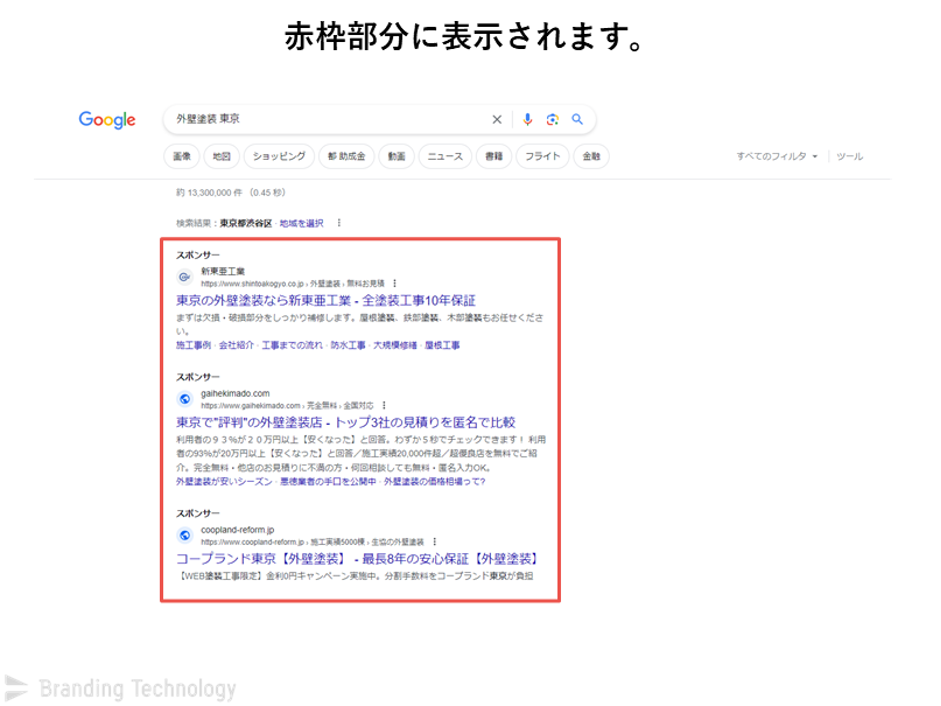
Task: Open 東京の外壁塗装なら新東亜工業 ad headline
Action: 325,300
